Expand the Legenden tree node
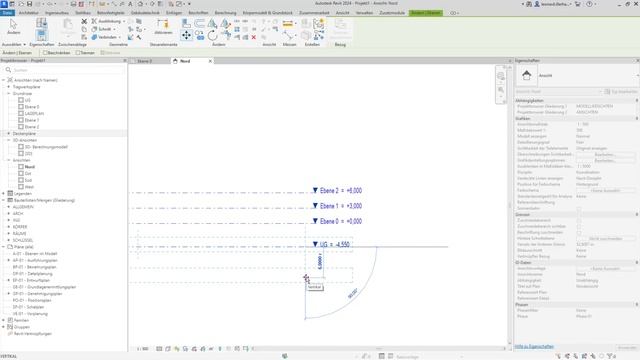This screenshot has width=640, height=360. coord(4,193)
